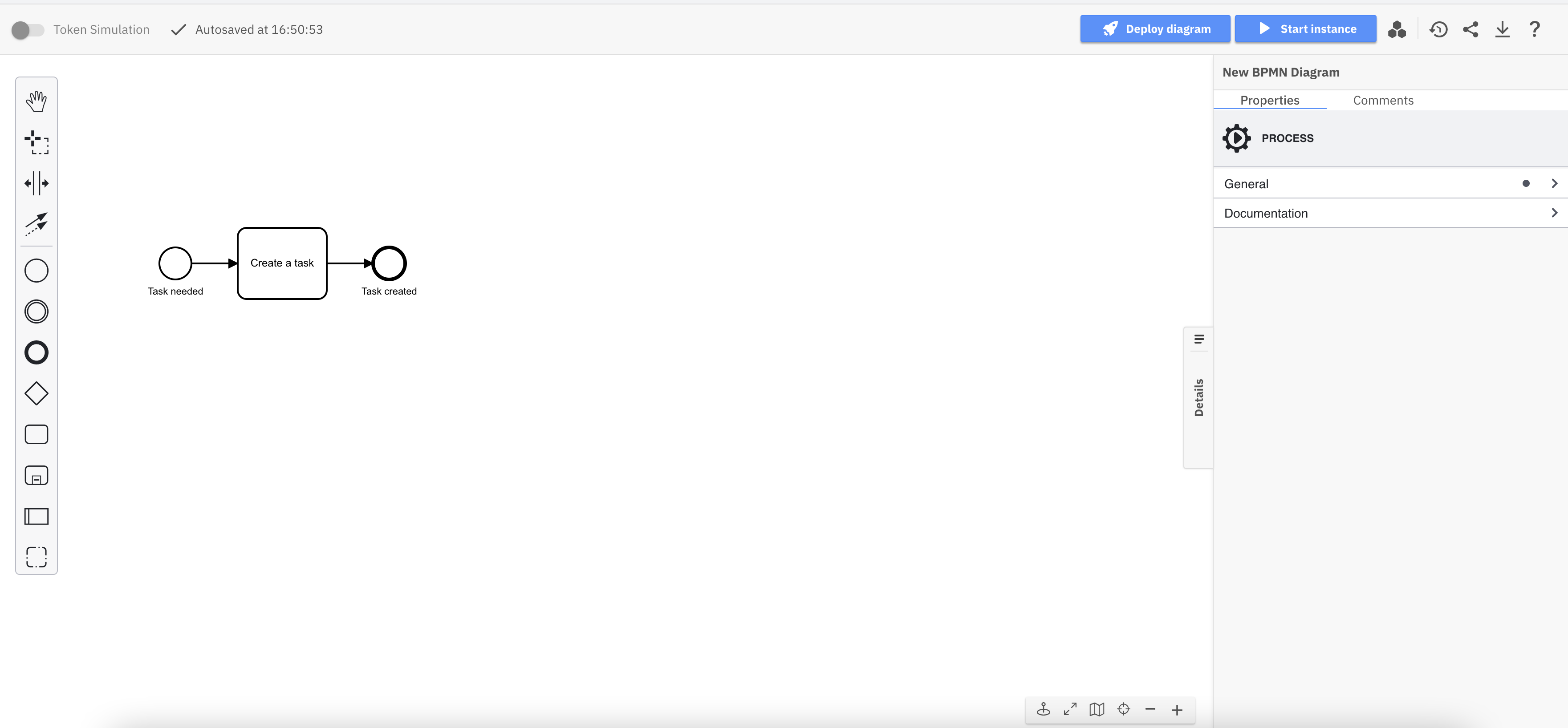Select the pen/draw tool
The width and height of the screenshot is (1568, 728).
pos(36,223)
